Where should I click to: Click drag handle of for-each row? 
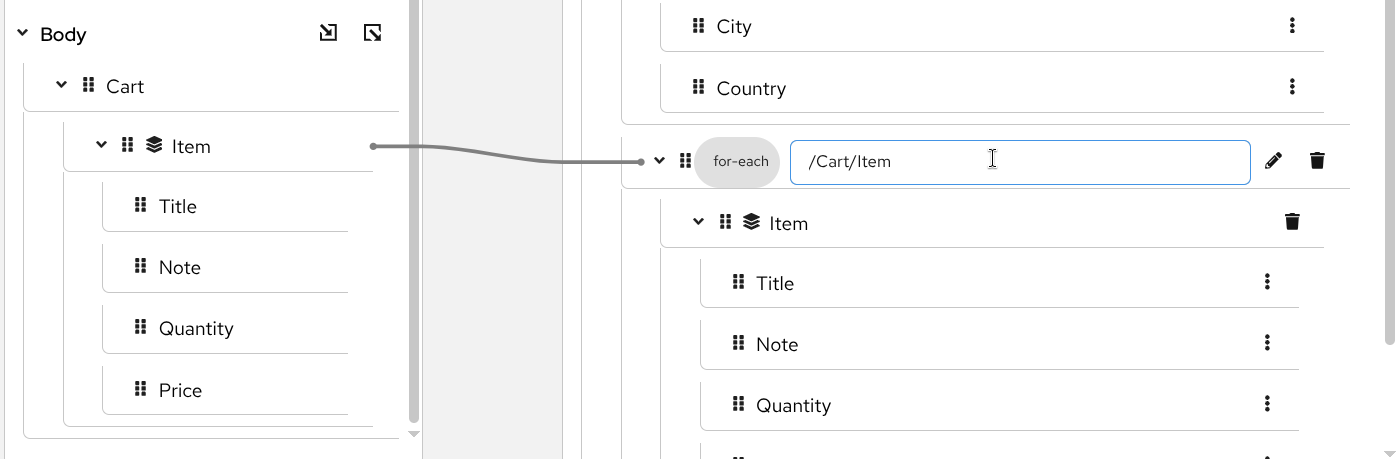(x=685, y=161)
